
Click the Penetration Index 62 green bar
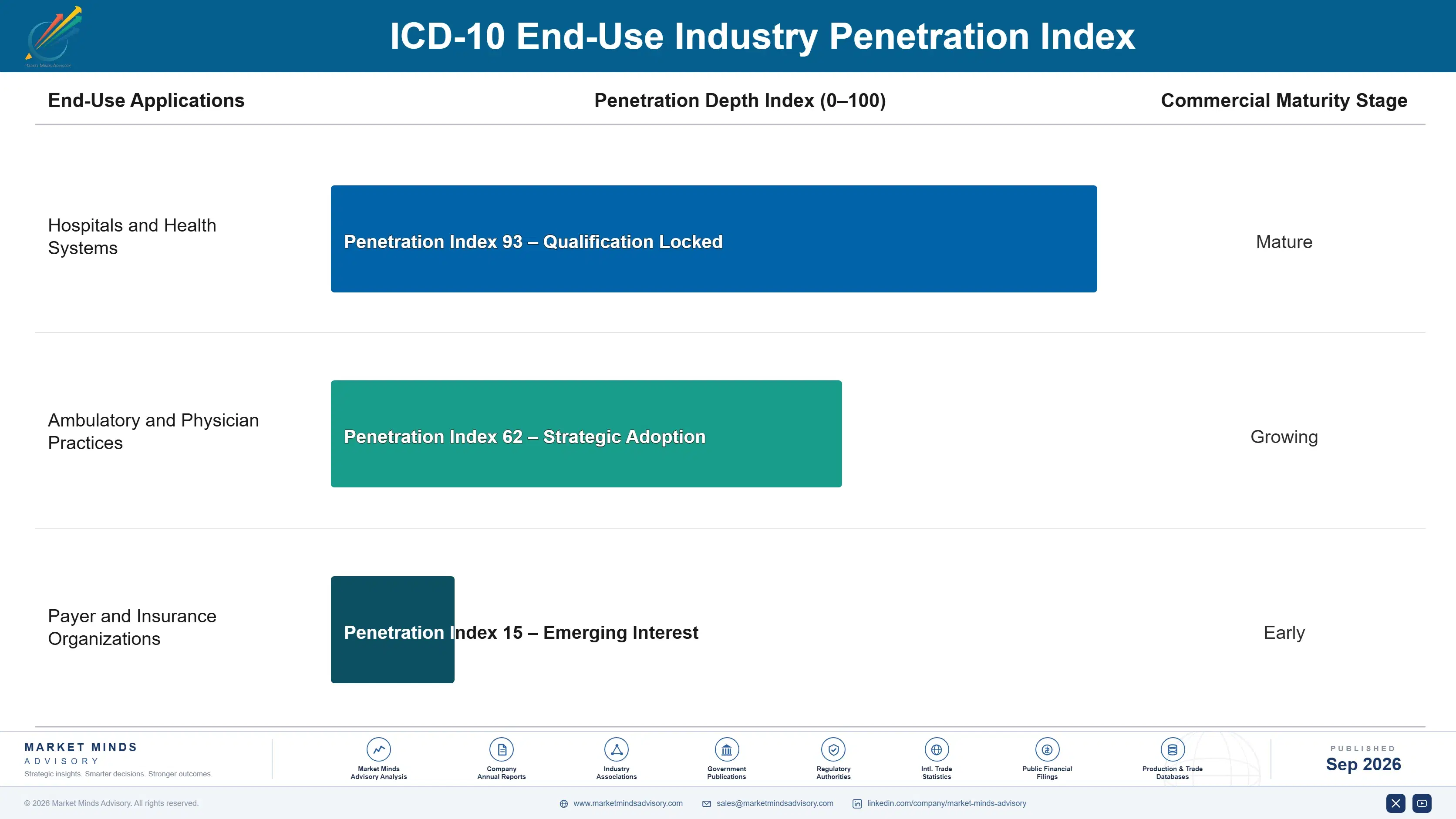point(586,434)
